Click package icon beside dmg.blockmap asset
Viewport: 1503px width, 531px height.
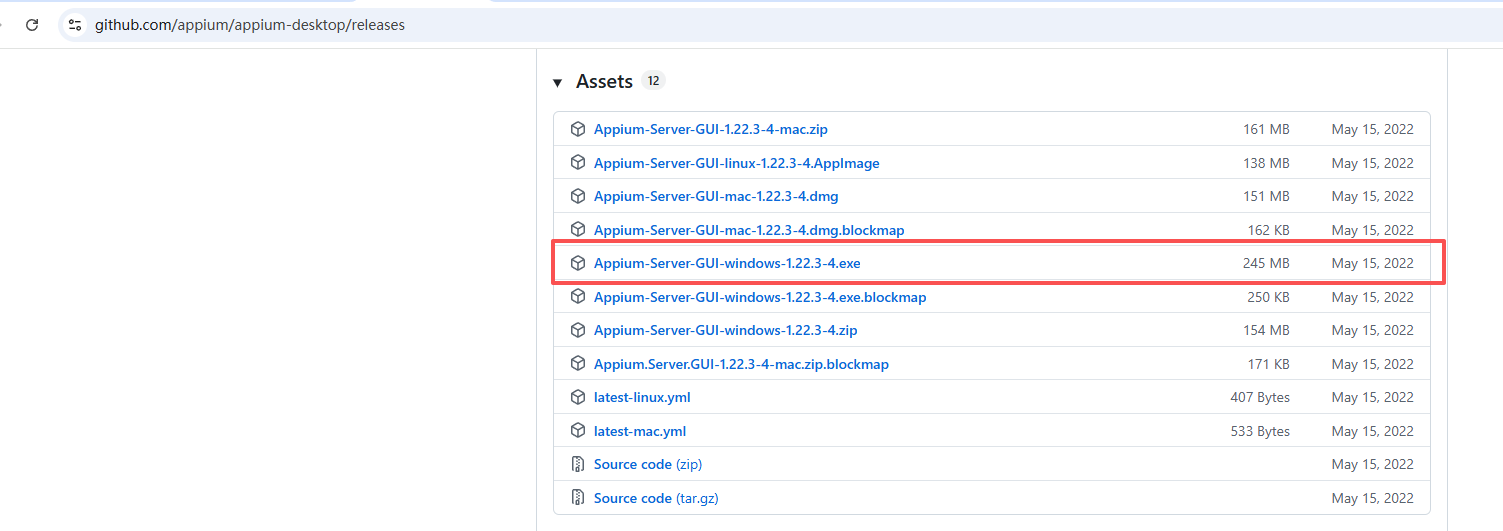pyautogui.click(x=577, y=230)
